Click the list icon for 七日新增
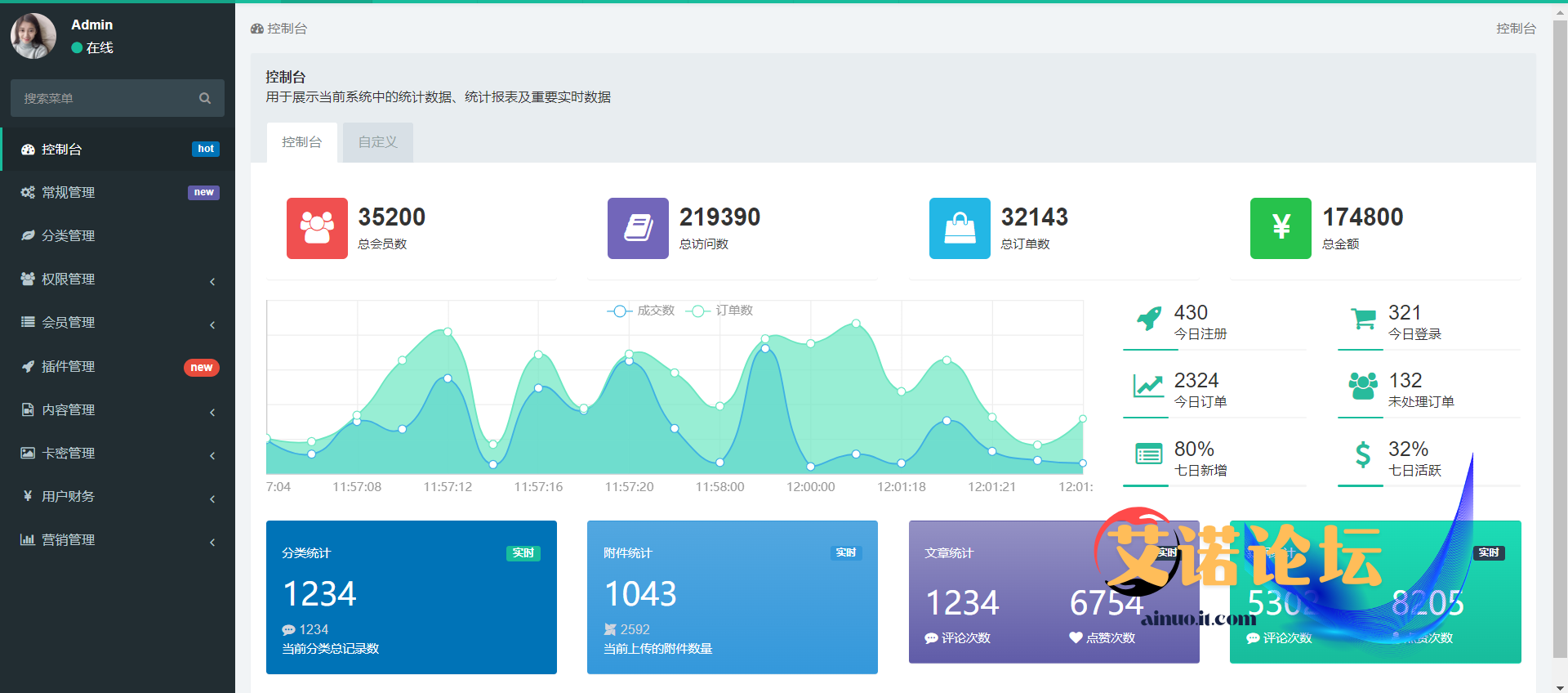 (1149, 454)
